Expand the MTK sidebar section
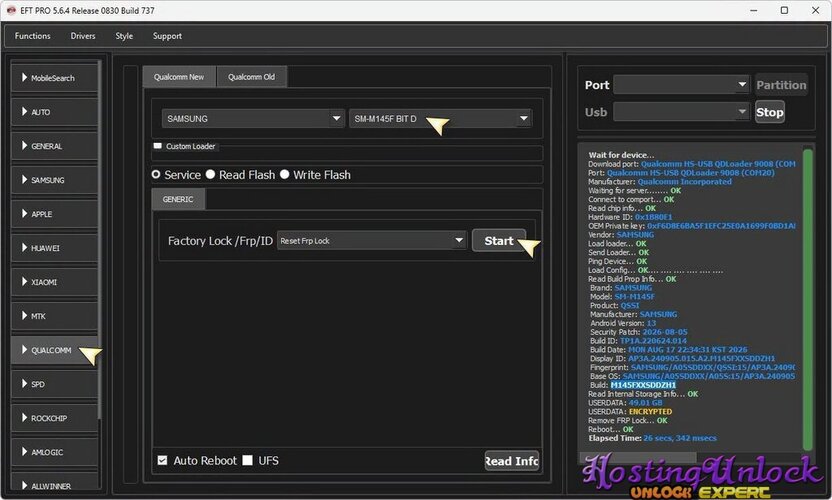This screenshot has height=500, width=832. [54, 316]
